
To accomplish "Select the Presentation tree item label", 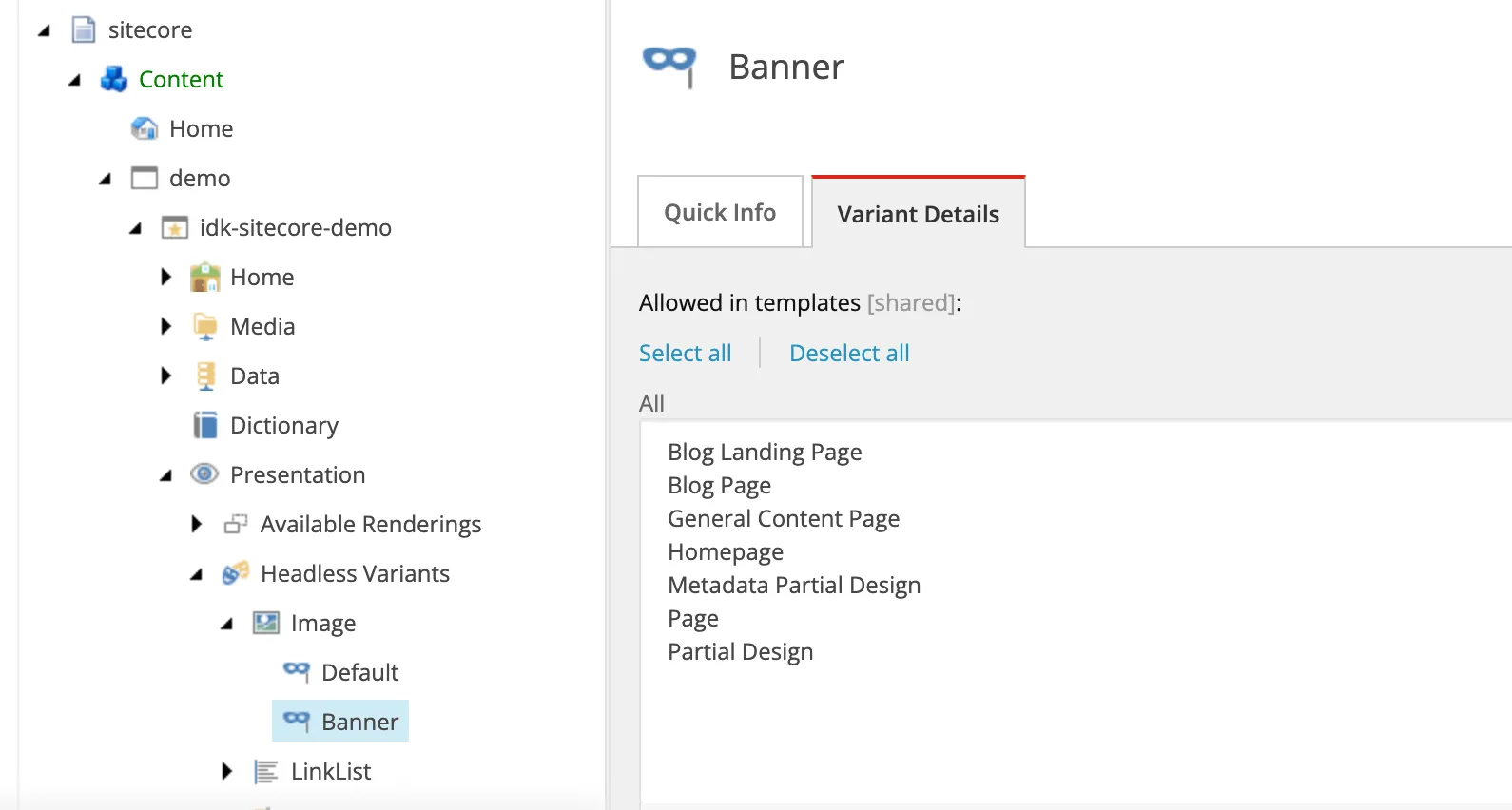I will tap(298, 474).
